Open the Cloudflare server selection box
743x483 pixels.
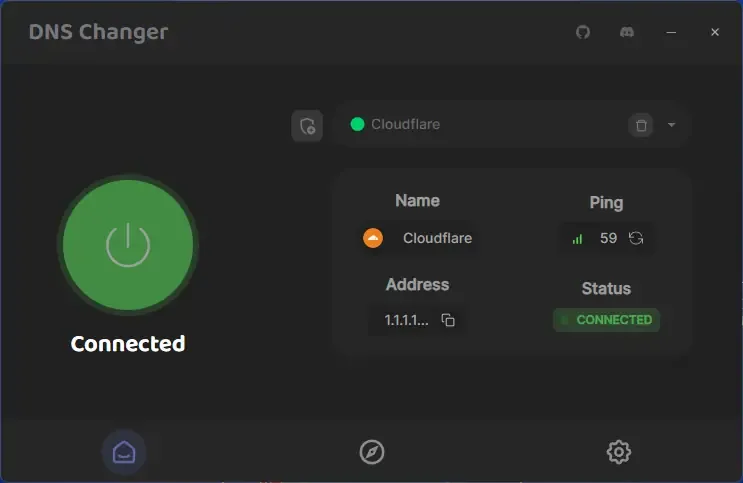pyautogui.click(x=510, y=125)
